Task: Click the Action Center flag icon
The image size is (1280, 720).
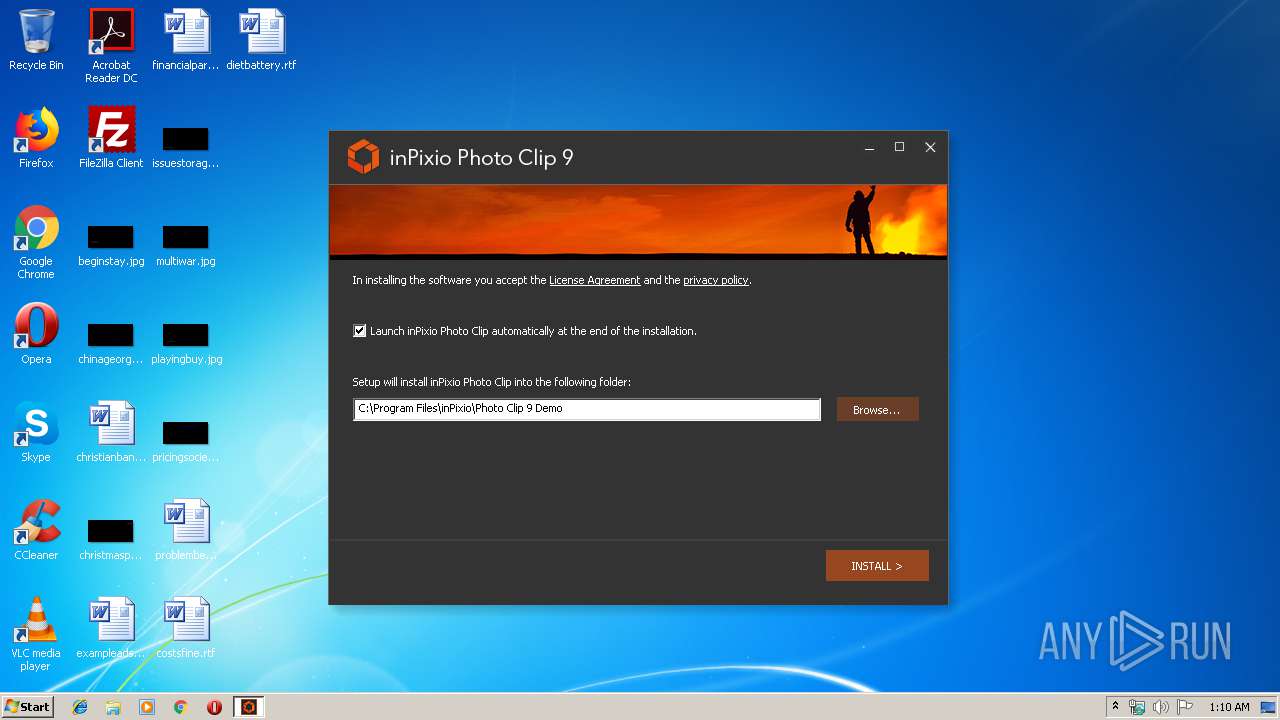Action: pos(1185,707)
